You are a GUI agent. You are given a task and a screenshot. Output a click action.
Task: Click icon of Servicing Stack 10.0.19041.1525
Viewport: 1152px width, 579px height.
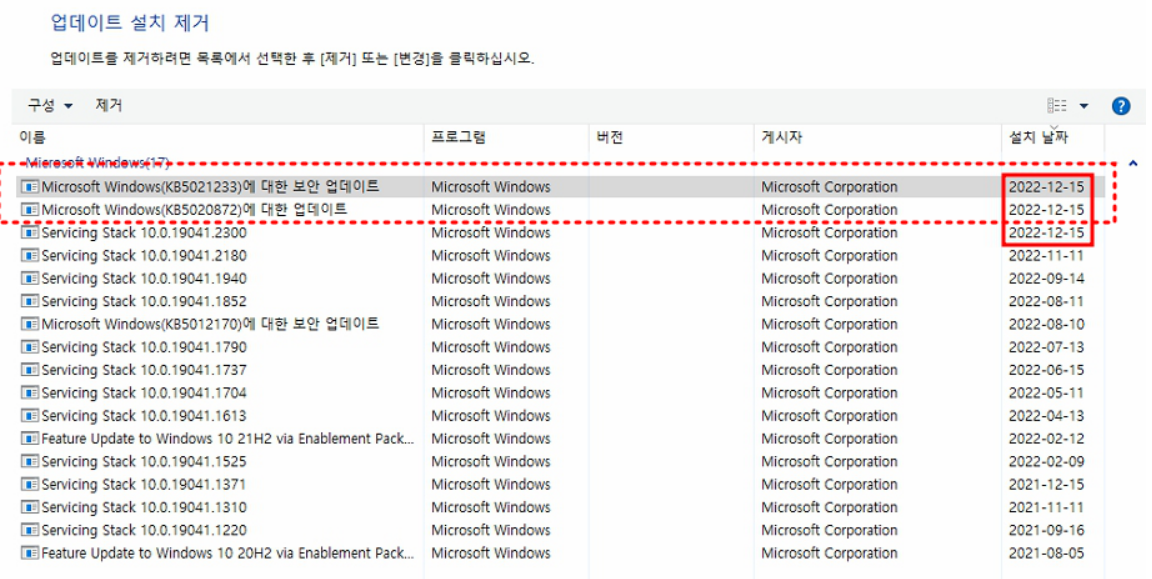[x=30, y=461]
